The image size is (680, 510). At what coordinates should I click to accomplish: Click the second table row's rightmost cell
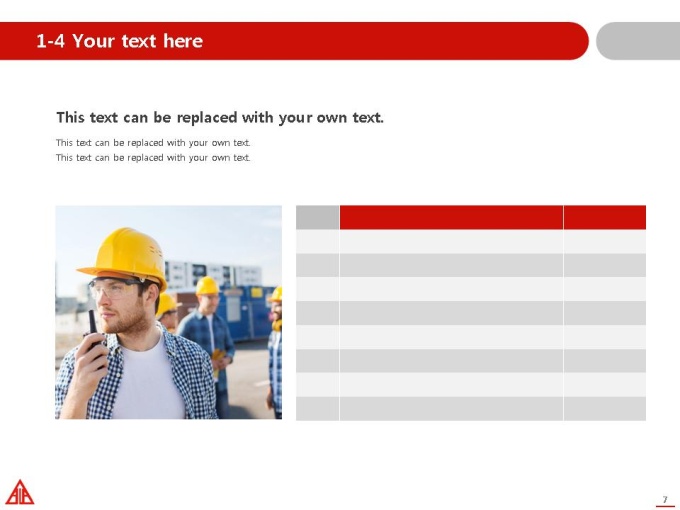pos(605,265)
